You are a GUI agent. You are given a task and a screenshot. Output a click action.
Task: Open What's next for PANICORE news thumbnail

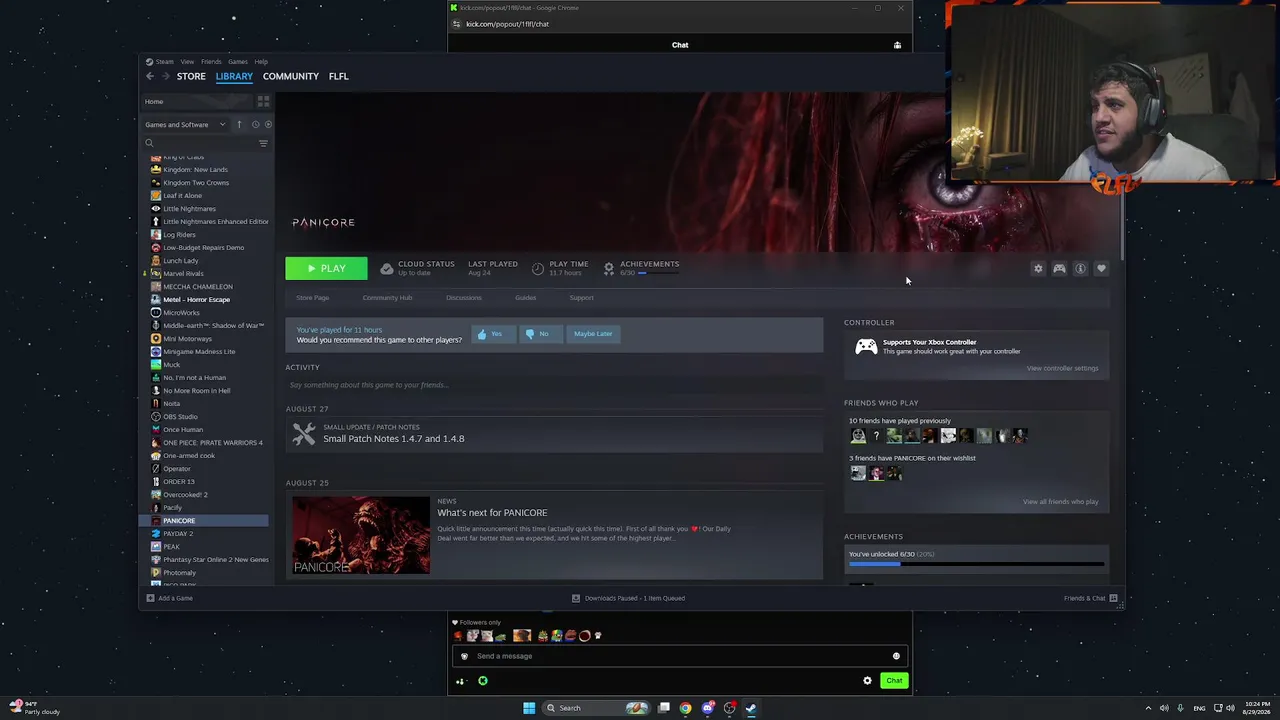361,535
